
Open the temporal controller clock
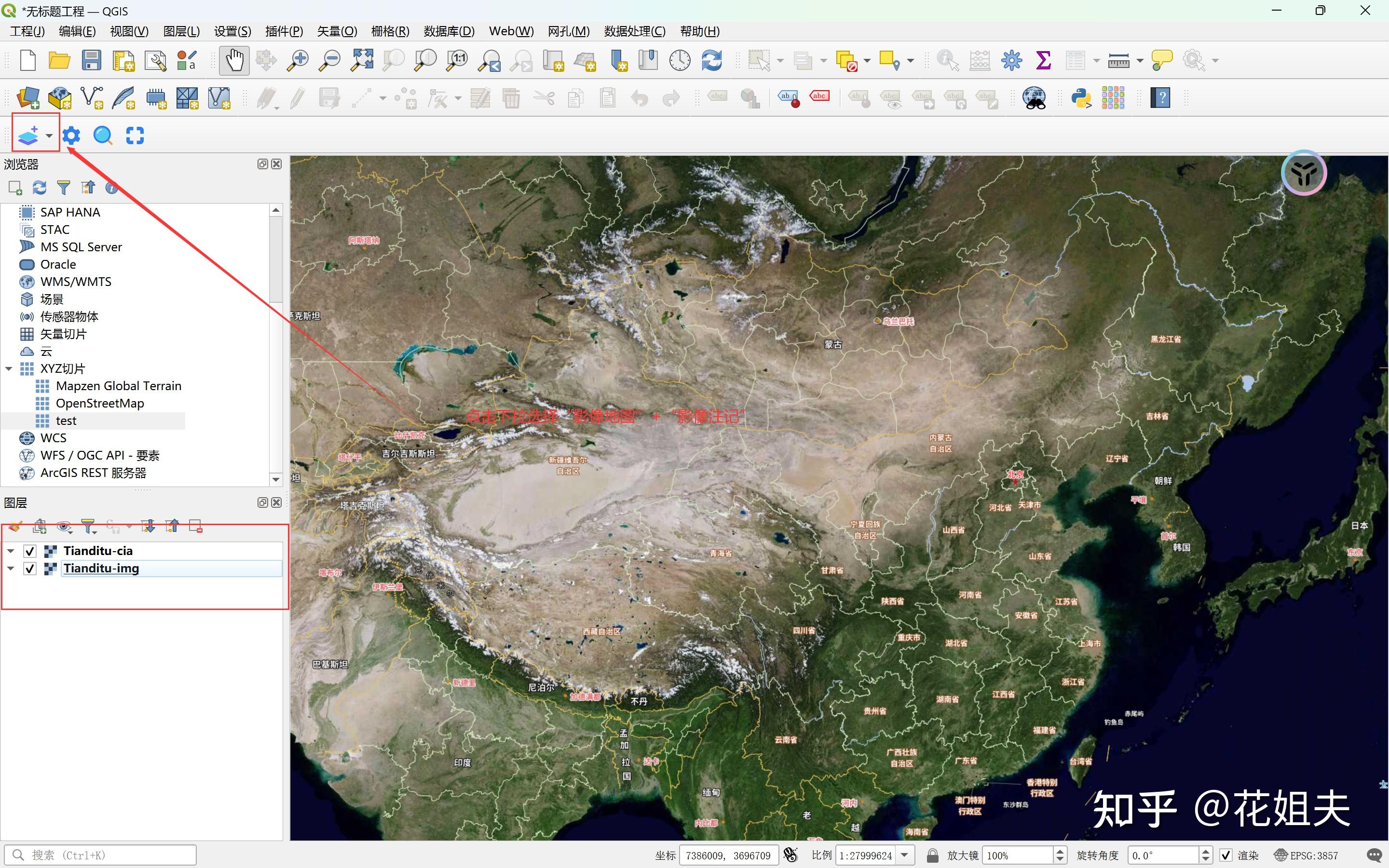(680, 60)
